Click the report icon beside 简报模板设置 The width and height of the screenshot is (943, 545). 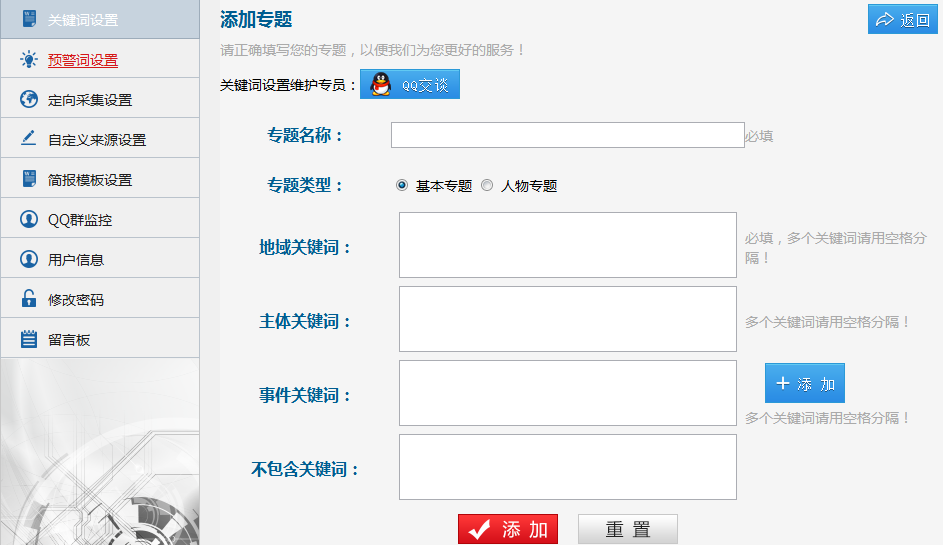pos(28,180)
